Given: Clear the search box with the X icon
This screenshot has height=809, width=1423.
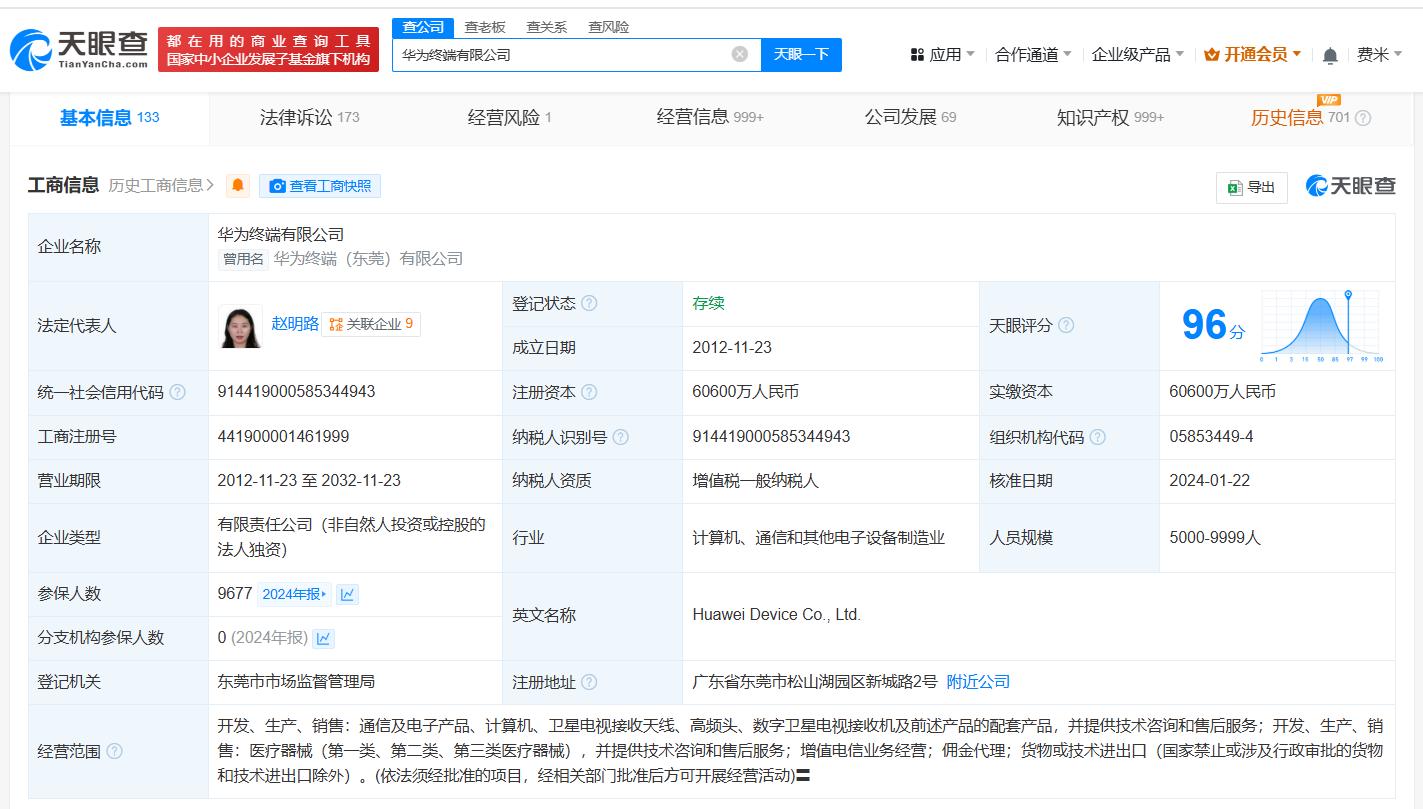Looking at the screenshot, I should pyautogui.click(x=739, y=54).
